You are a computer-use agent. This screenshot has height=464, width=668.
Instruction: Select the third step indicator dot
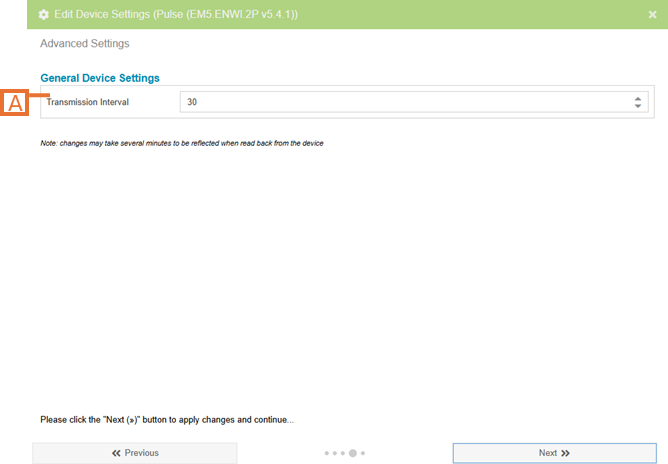point(342,453)
